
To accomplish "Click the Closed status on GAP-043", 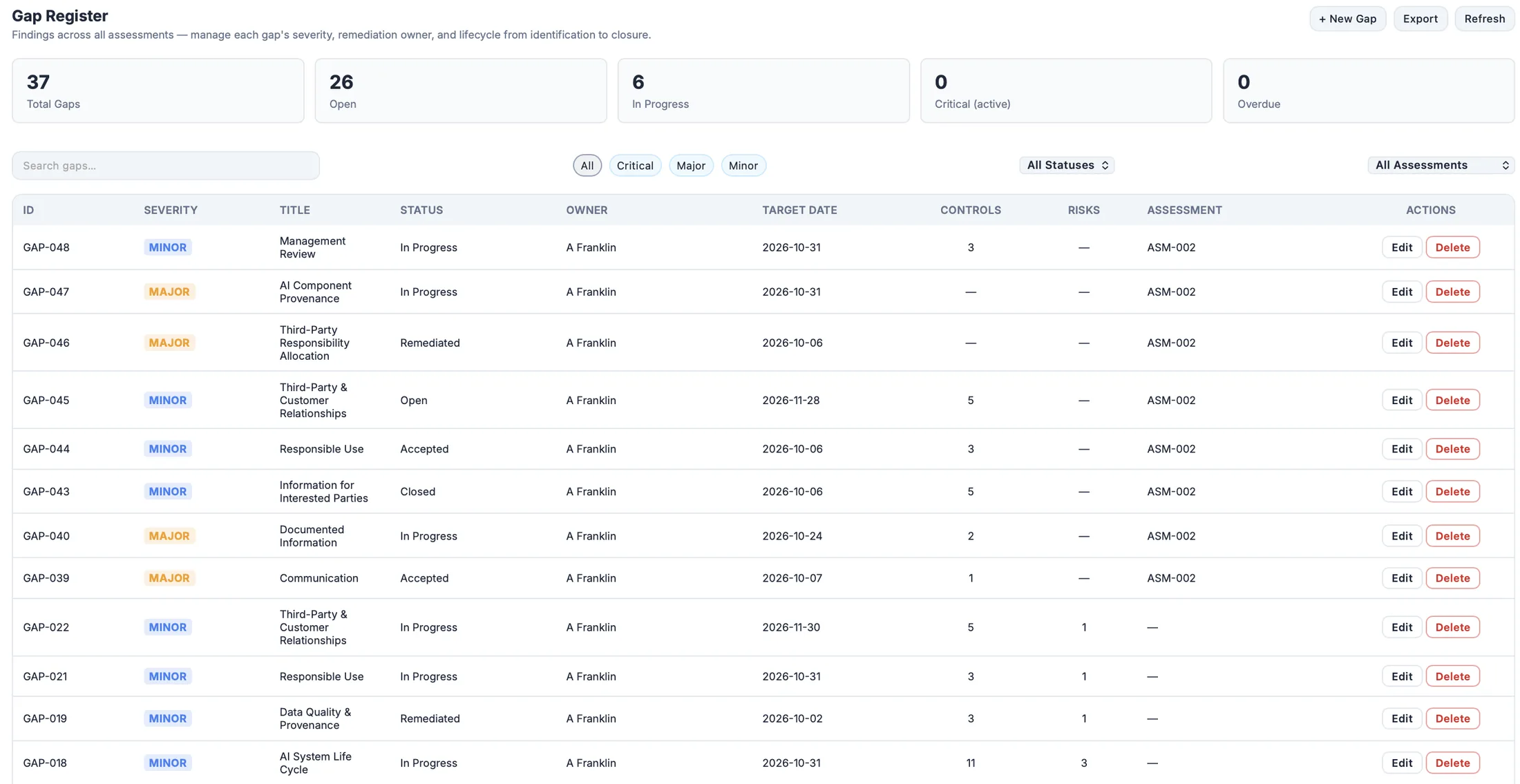I will click(x=417, y=491).
